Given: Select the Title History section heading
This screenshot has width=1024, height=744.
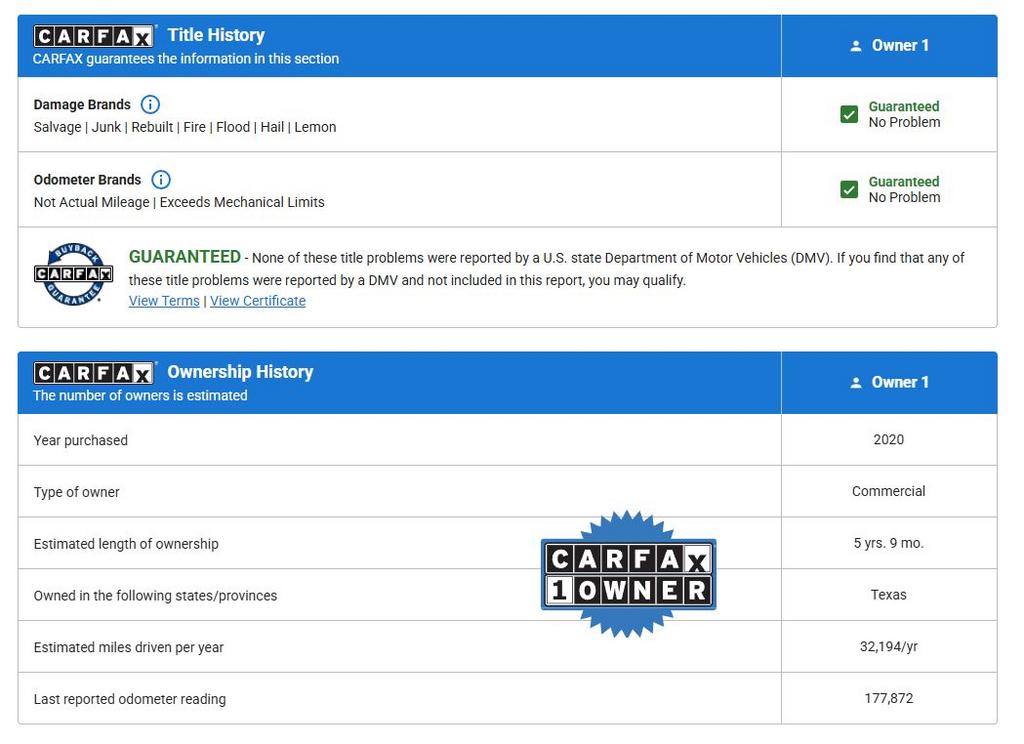Looking at the screenshot, I should tap(216, 35).
